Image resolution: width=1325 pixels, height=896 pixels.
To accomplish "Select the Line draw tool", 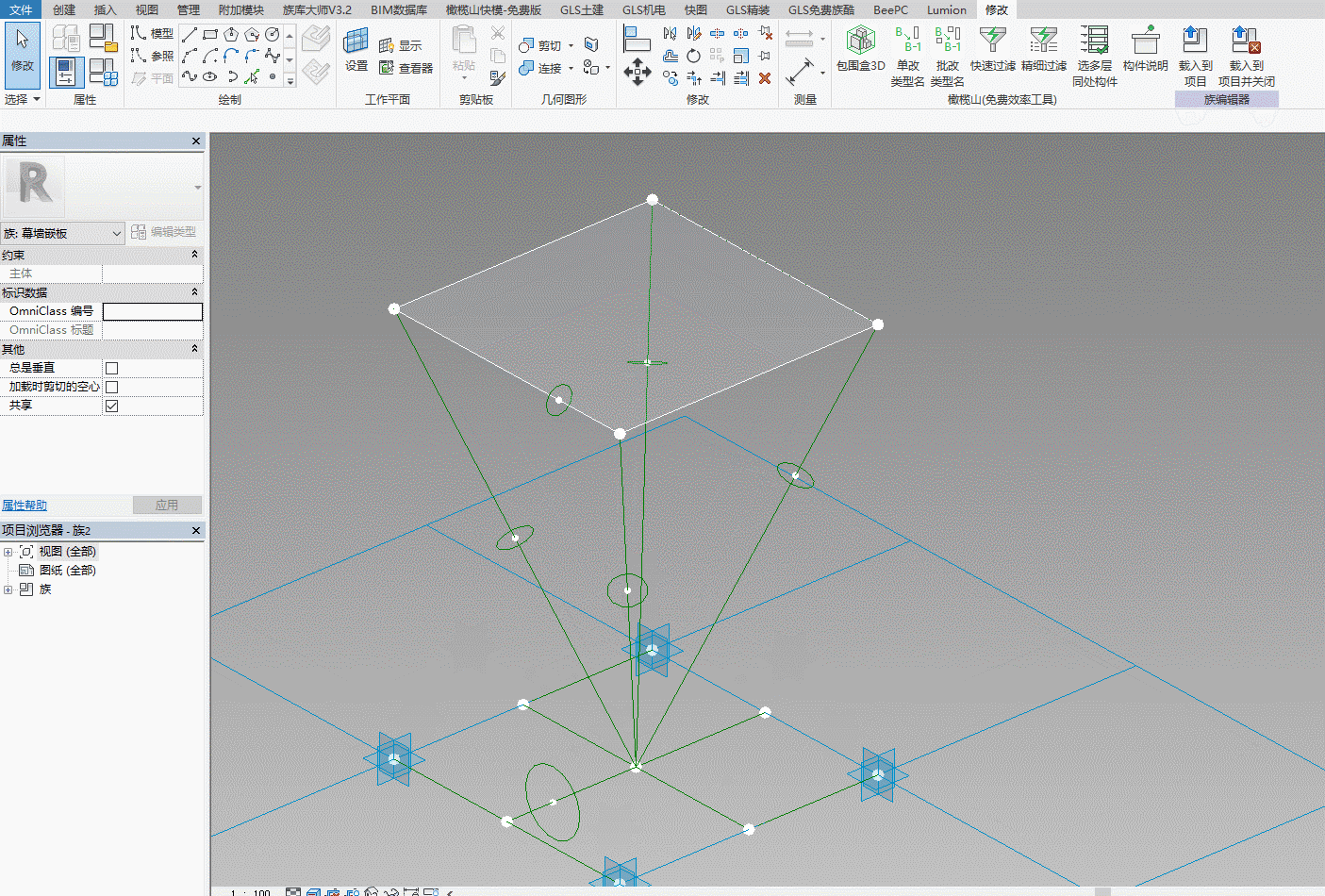I will 190,34.
